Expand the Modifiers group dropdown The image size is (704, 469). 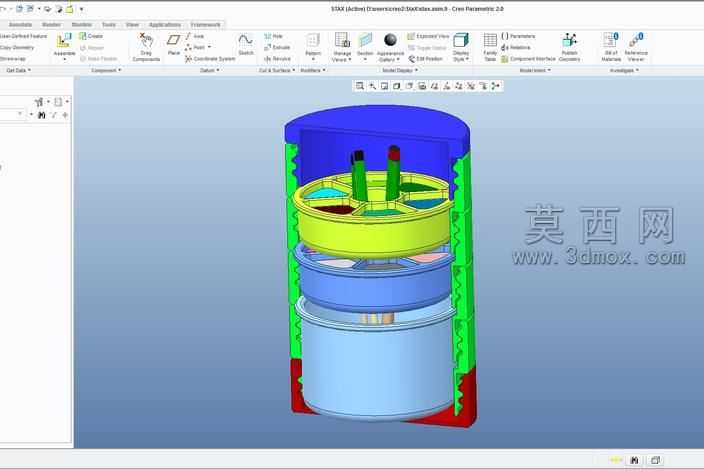[x=312, y=70]
